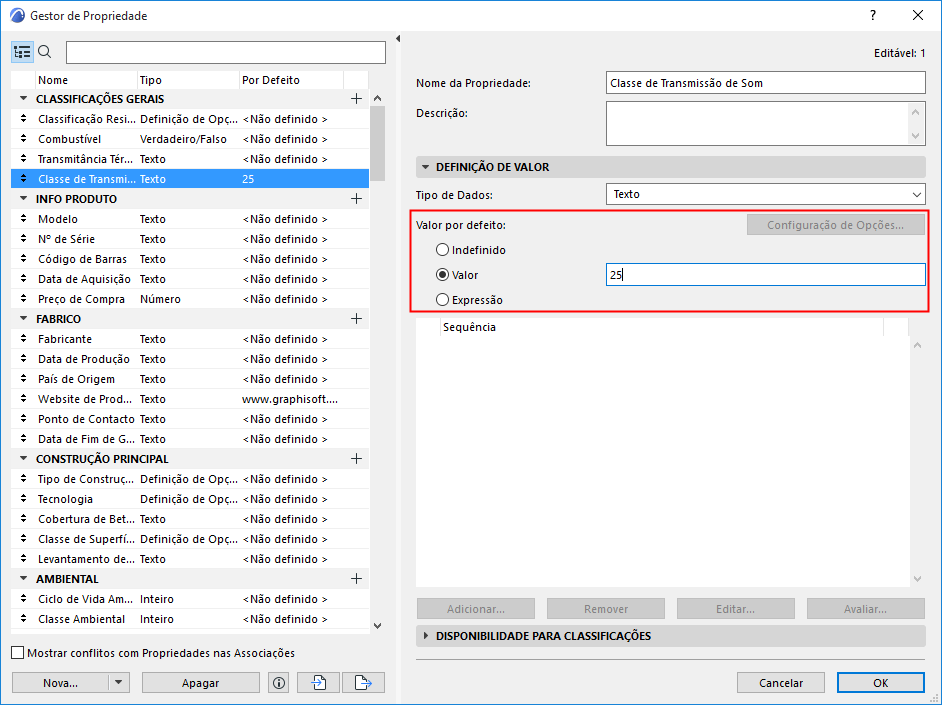The height and width of the screenshot is (705, 942).
Task: Select the Valor radio option
Action: click(442, 275)
